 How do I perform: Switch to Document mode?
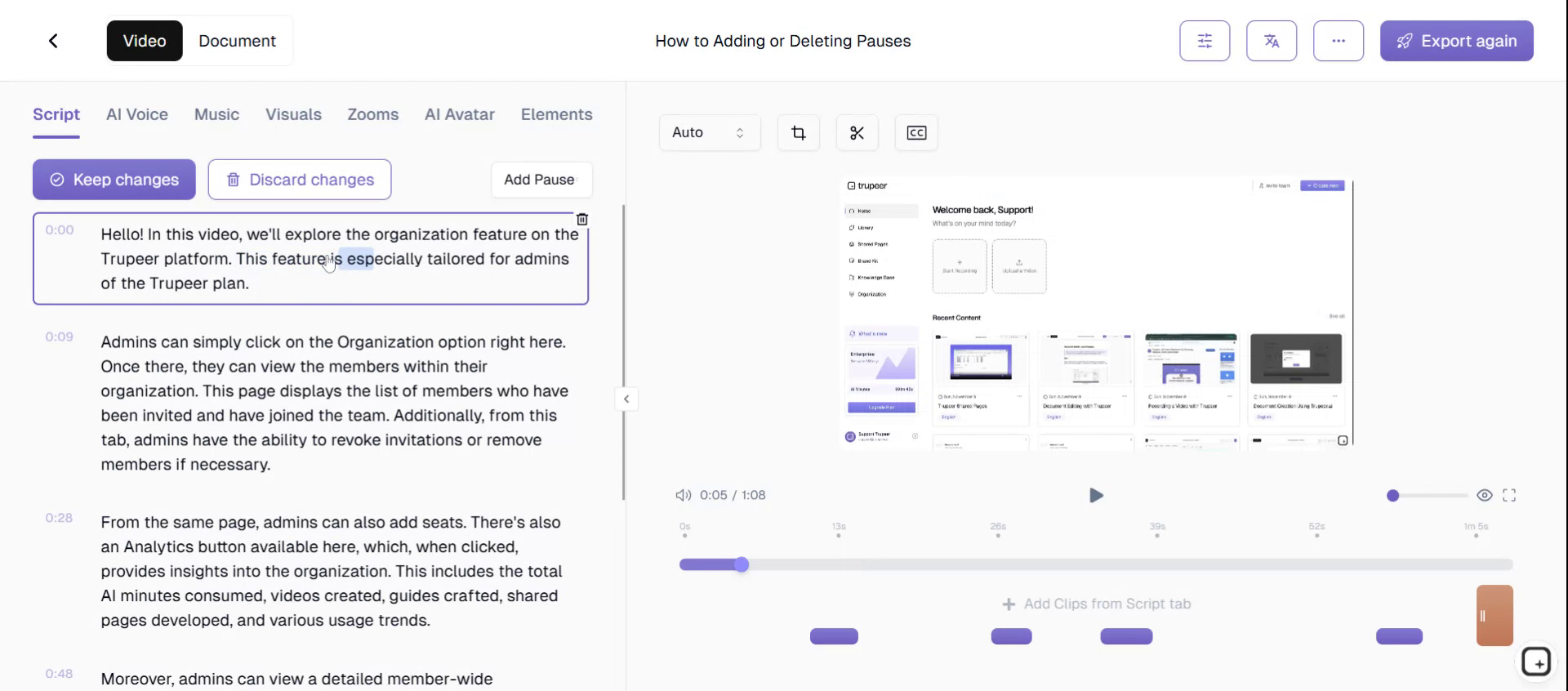[238, 41]
